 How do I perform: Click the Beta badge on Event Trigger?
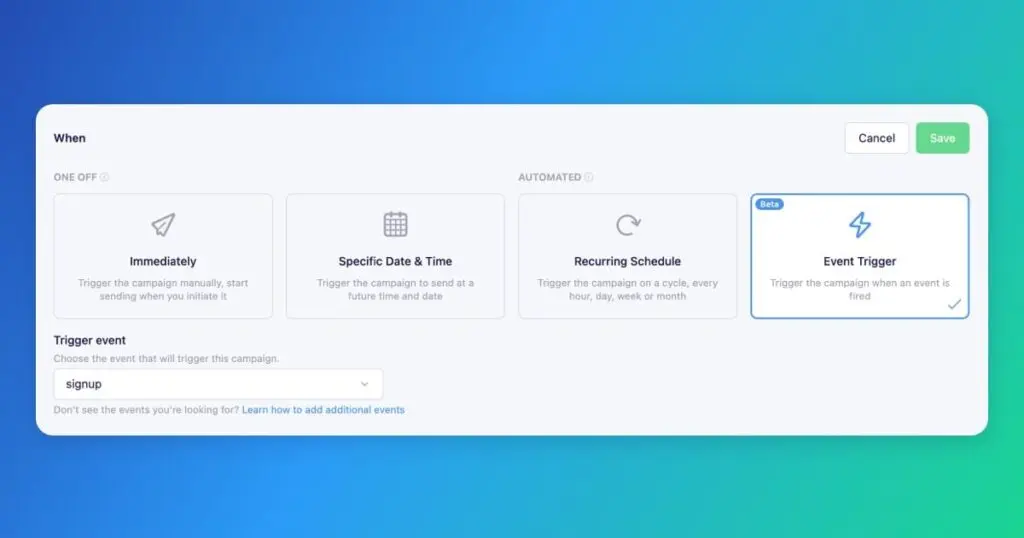point(769,204)
